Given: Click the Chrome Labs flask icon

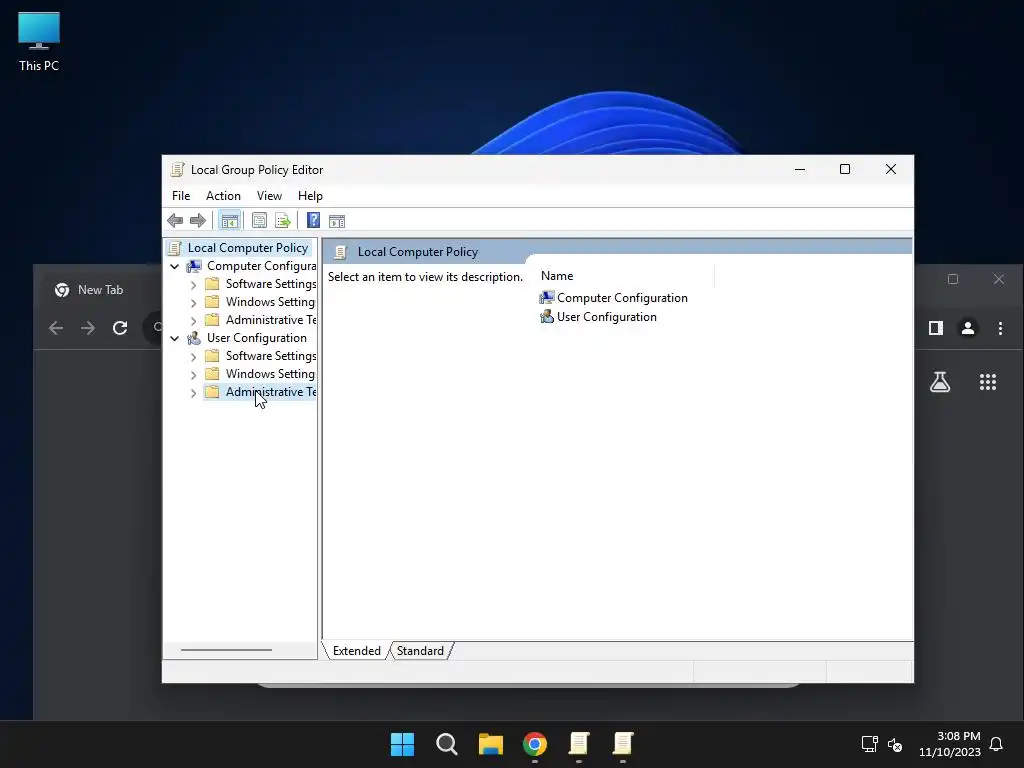Looking at the screenshot, I should pyautogui.click(x=940, y=382).
